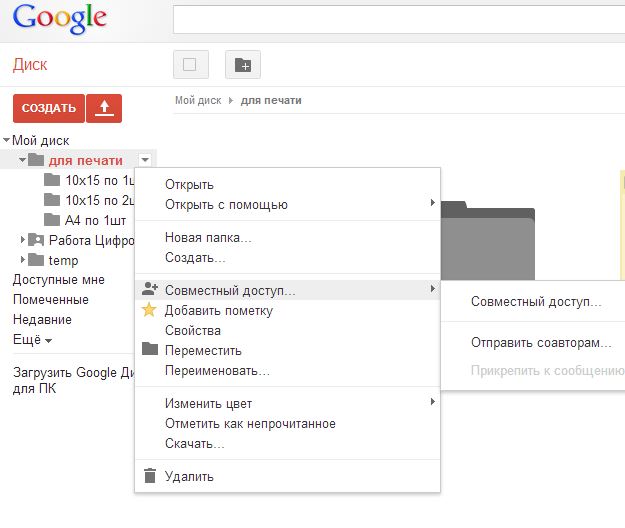This screenshot has width=625, height=528.
Task: Open the Изменить цвет submenu arrow
Action: [x=432, y=401]
